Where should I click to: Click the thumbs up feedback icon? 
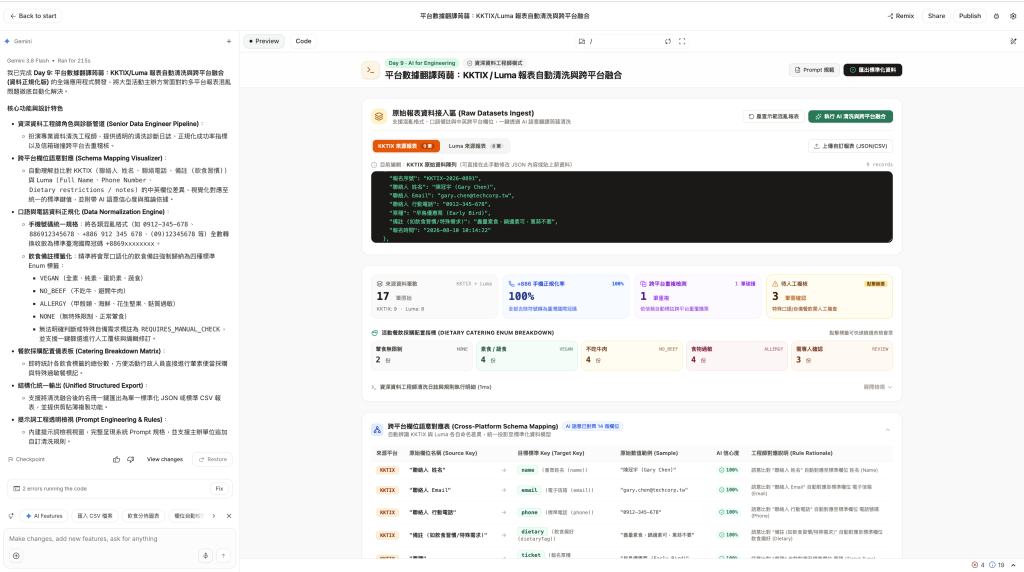pyautogui.click(x=116, y=460)
